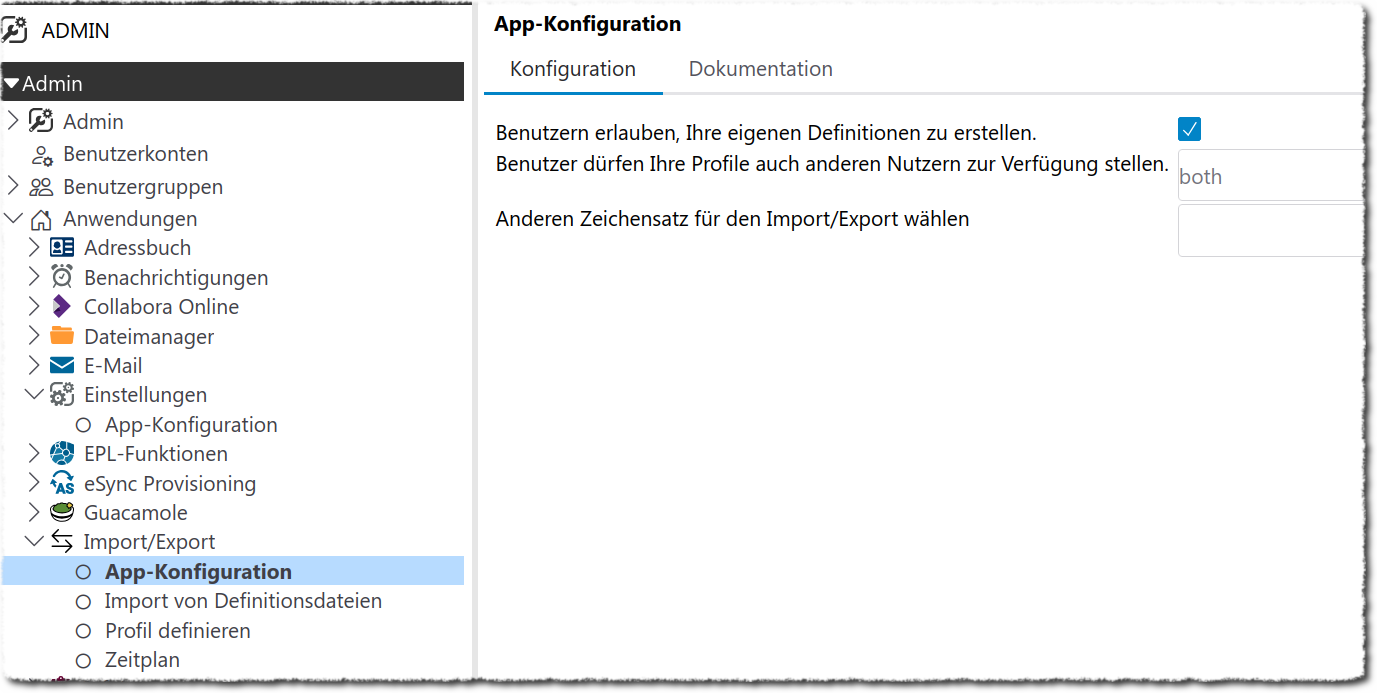Collapse the Einstellungen tree node
1377x693 pixels.
pos(34,395)
